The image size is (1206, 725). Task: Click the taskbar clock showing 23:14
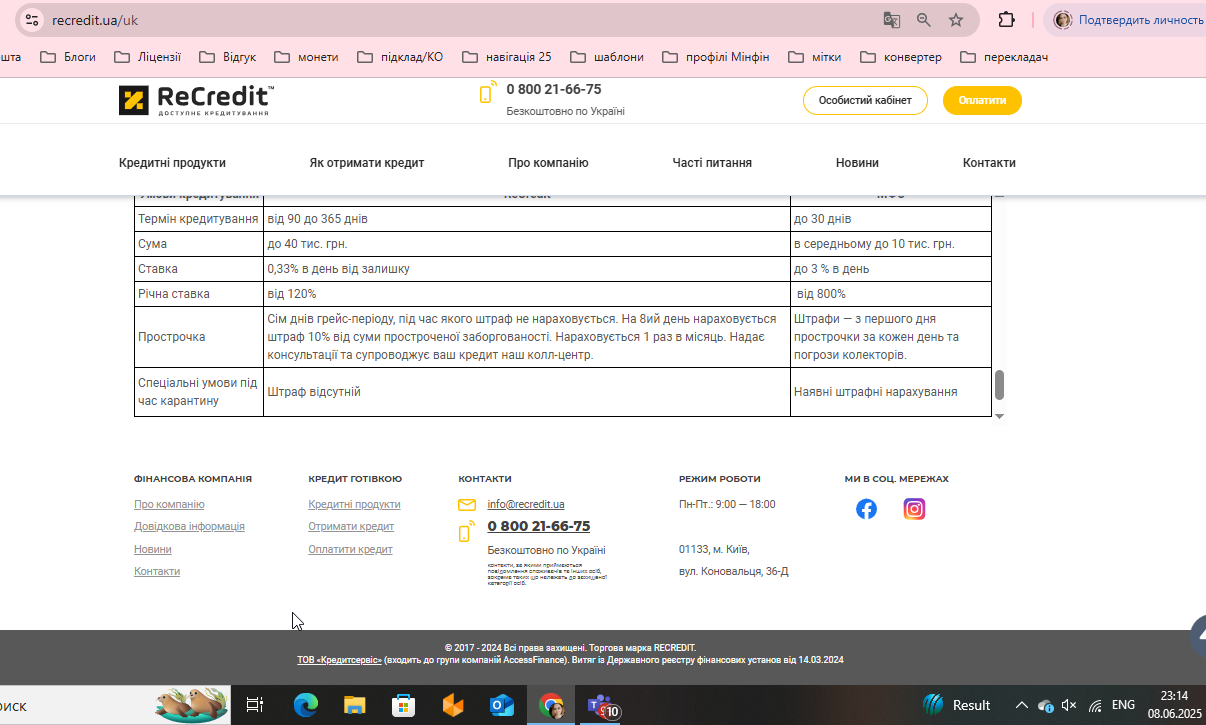pyautogui.click(x=1174, y=696)
